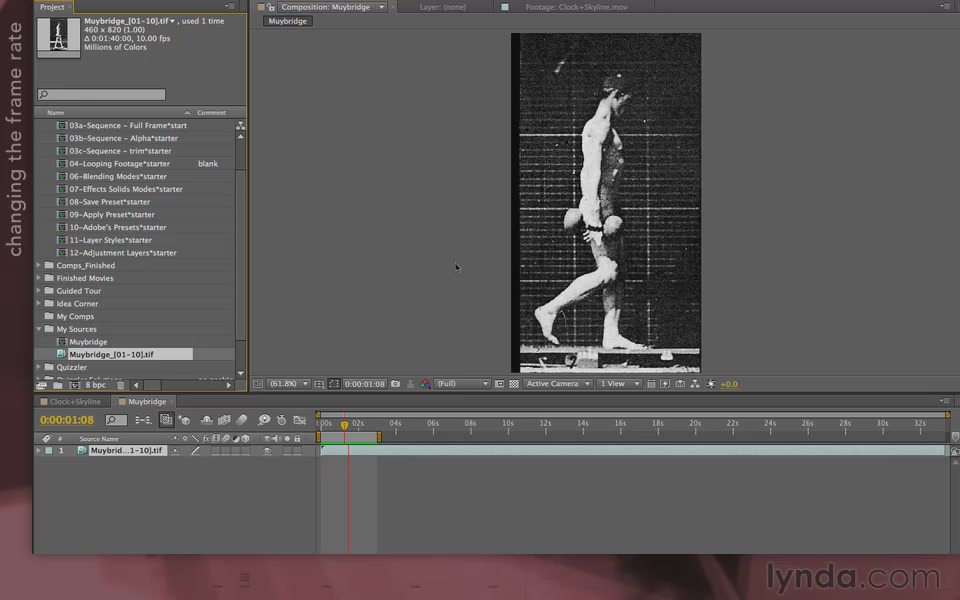Select the Project panel tab
The image size is (960, 600).
pyautogui.click(x=52, y=7)
